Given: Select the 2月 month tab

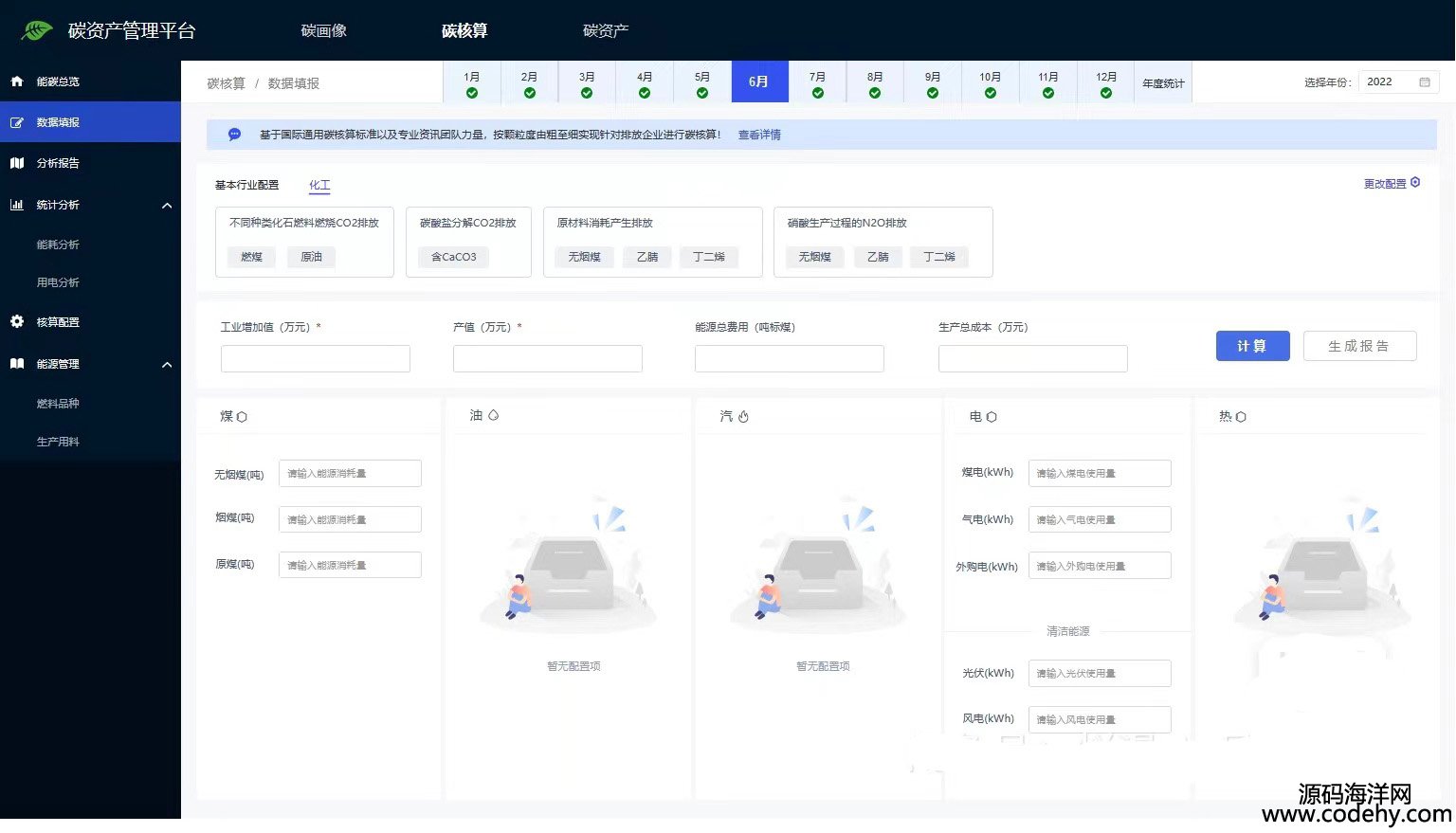Looking at the screenshot, I should coord(529,82).
